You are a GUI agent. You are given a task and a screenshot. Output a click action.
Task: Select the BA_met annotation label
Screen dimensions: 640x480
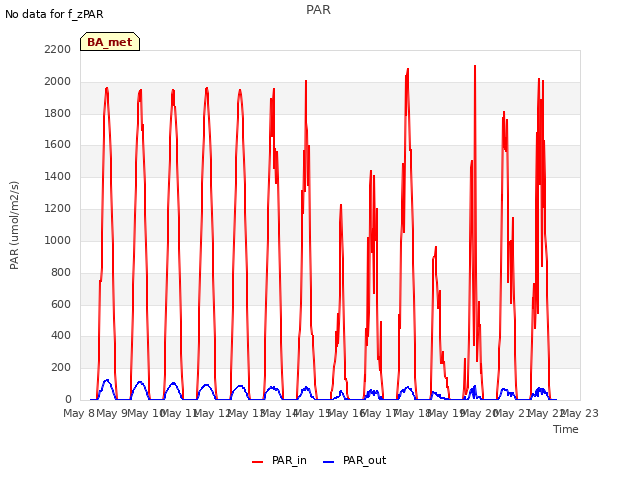110,42
